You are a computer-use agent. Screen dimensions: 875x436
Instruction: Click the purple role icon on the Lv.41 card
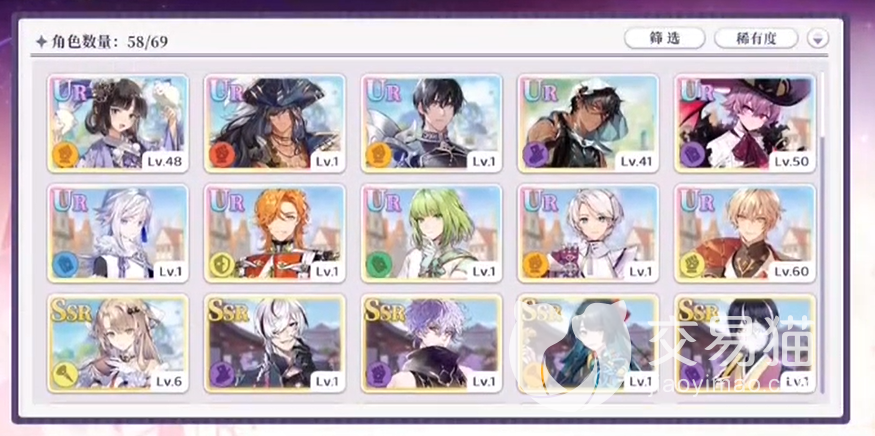(x=536, y=155)
